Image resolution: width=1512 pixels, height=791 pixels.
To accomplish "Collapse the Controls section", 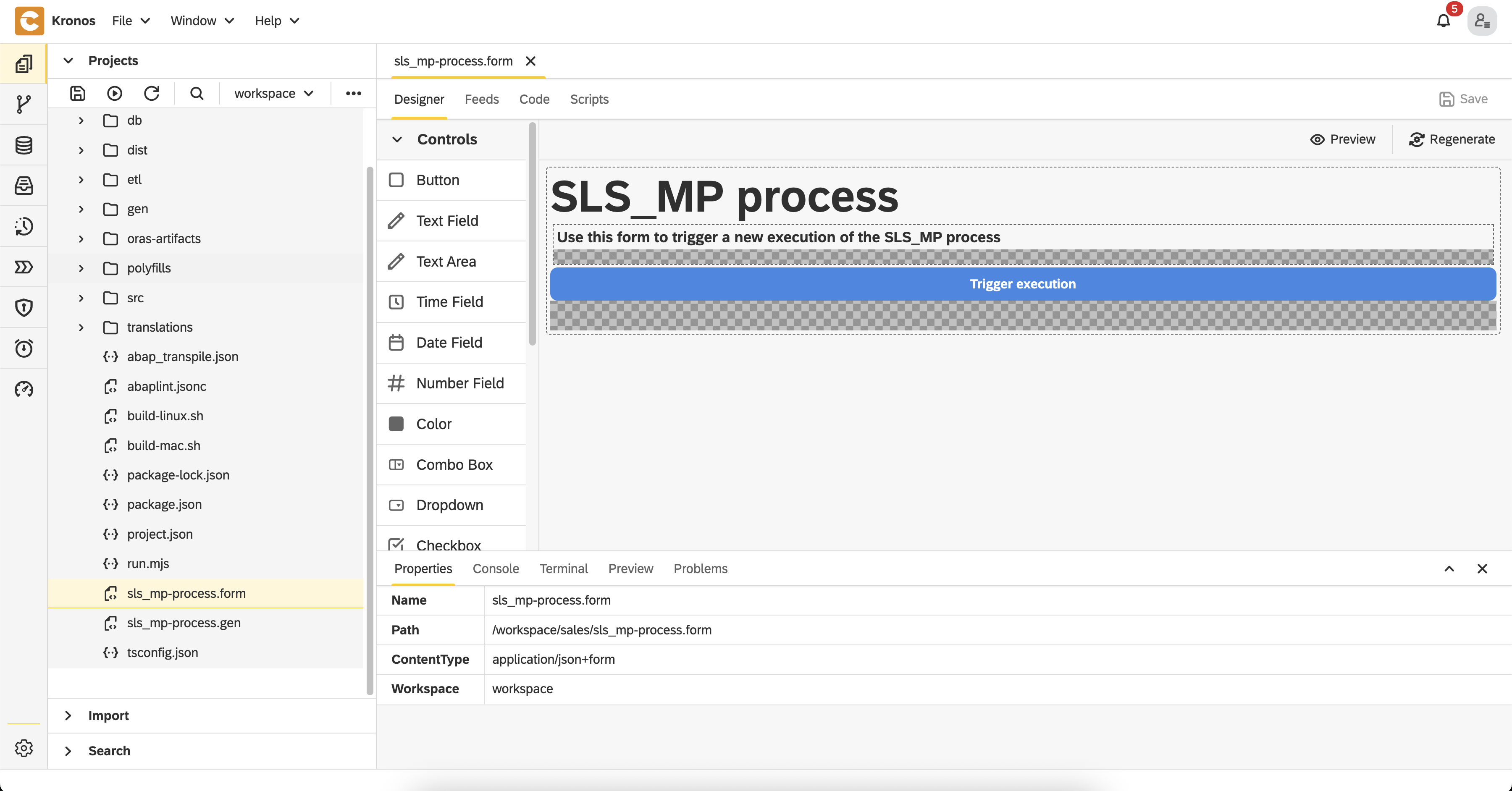I will pyautogui.click(x=397, y=139).
